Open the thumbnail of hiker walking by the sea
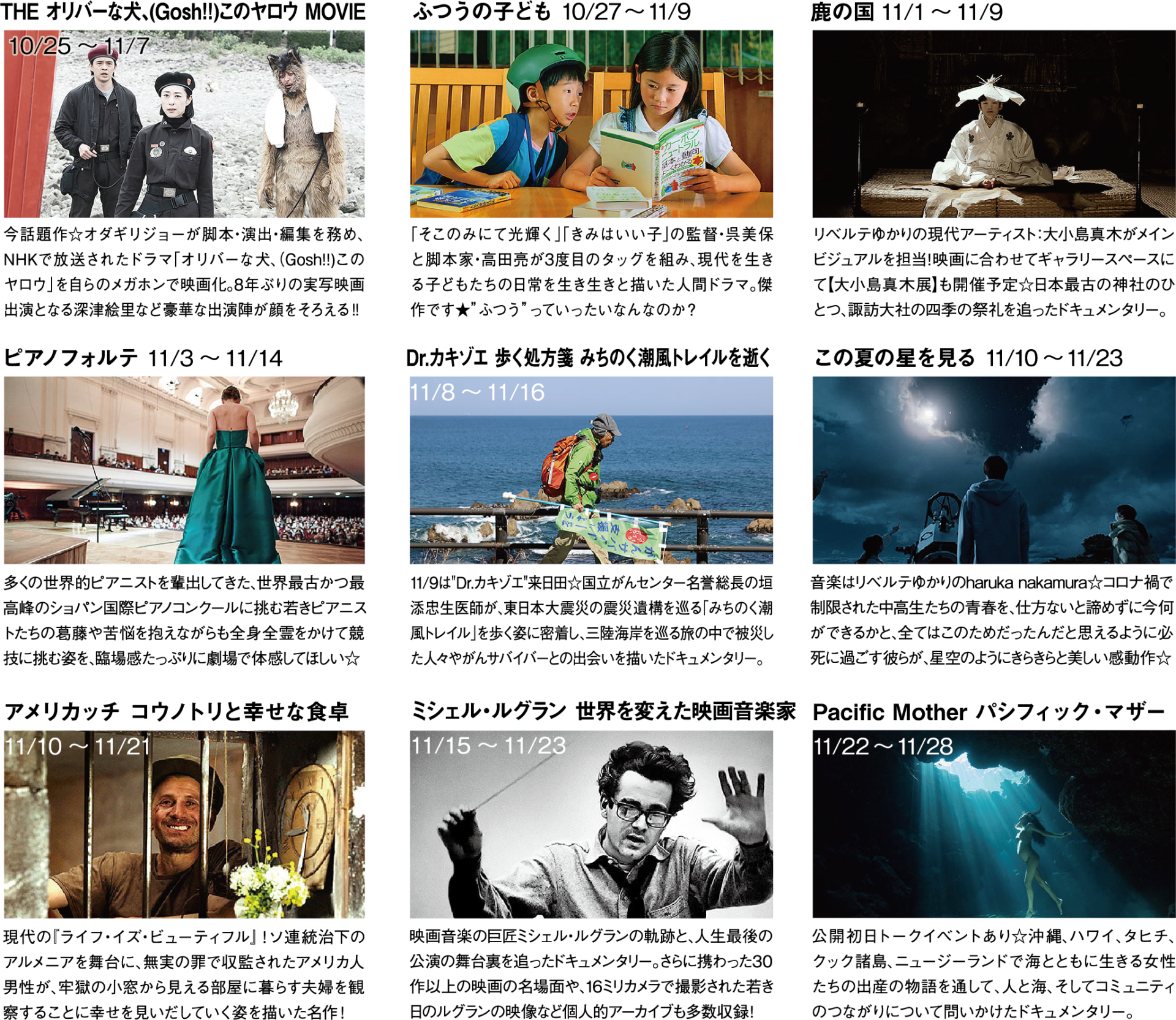The height and width of the screenshot is (1020, 1176). [591, 470]
